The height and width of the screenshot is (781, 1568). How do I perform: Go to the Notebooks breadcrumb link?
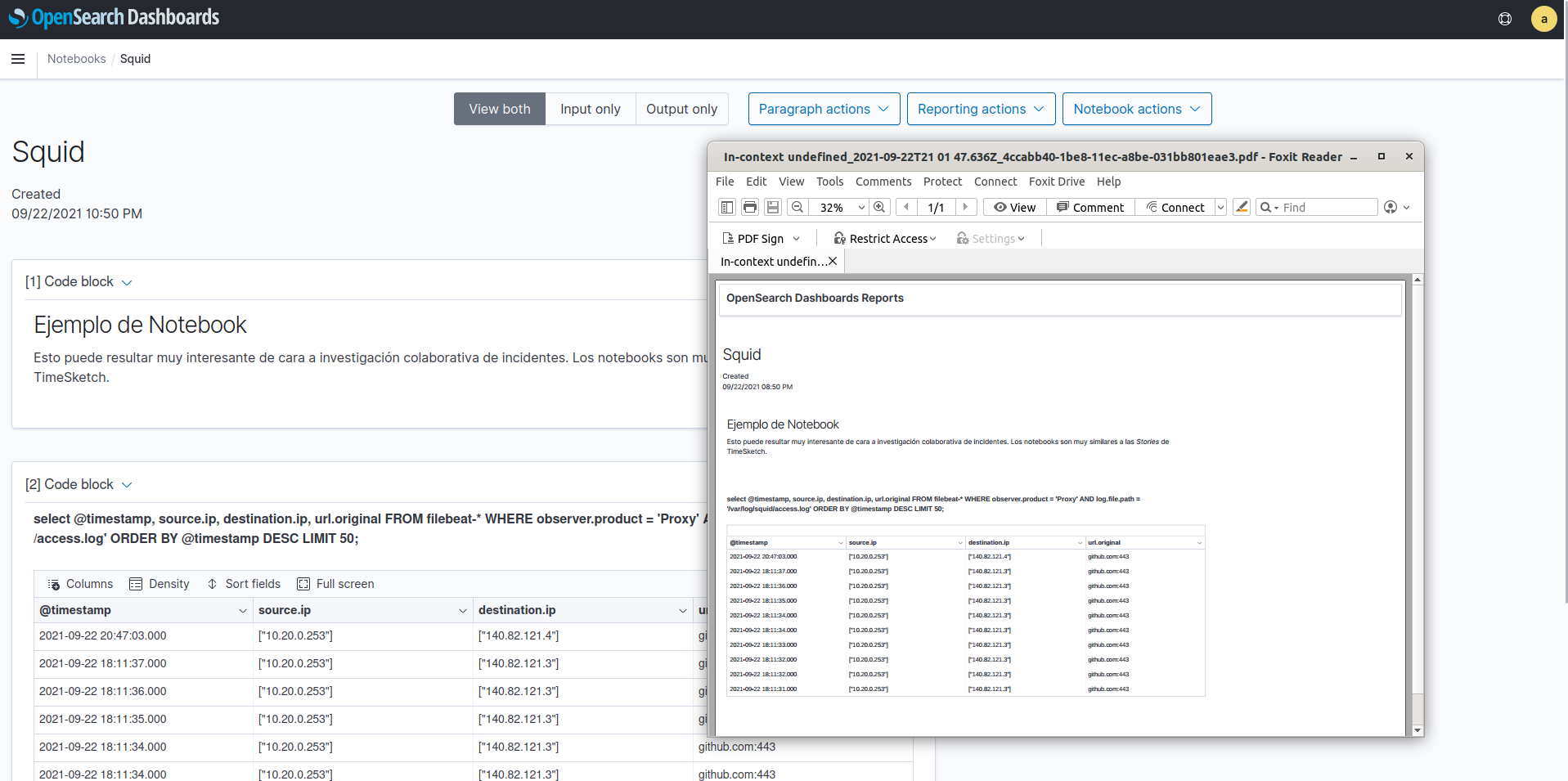[76, 59]
